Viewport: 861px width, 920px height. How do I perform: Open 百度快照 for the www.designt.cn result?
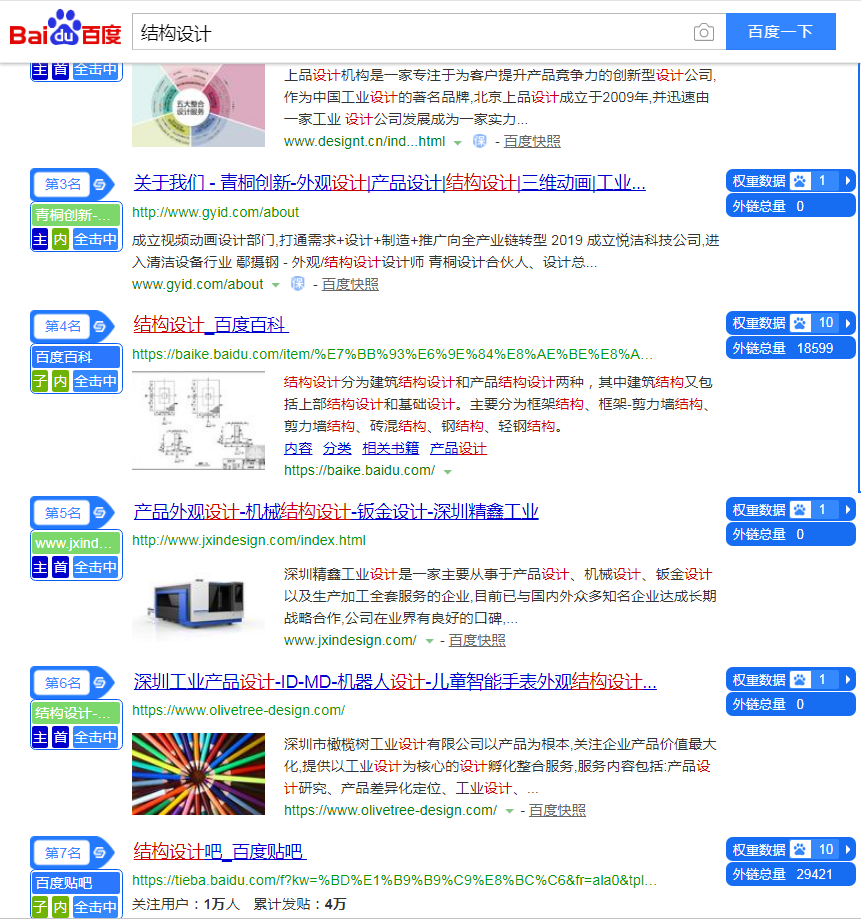pyautogui.click(x=532, y=141)
